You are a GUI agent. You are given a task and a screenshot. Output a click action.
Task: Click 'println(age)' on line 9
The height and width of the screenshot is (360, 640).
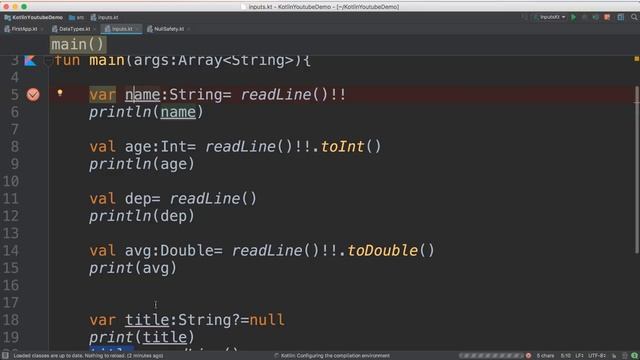(x=142, y=164)
